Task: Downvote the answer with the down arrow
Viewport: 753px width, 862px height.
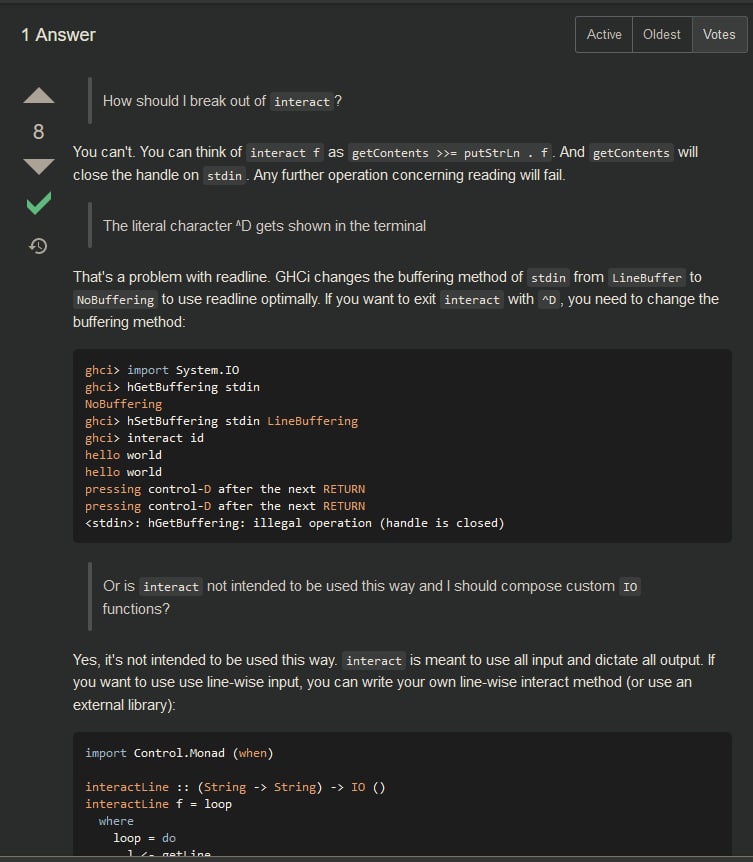Action: point(38,166)
